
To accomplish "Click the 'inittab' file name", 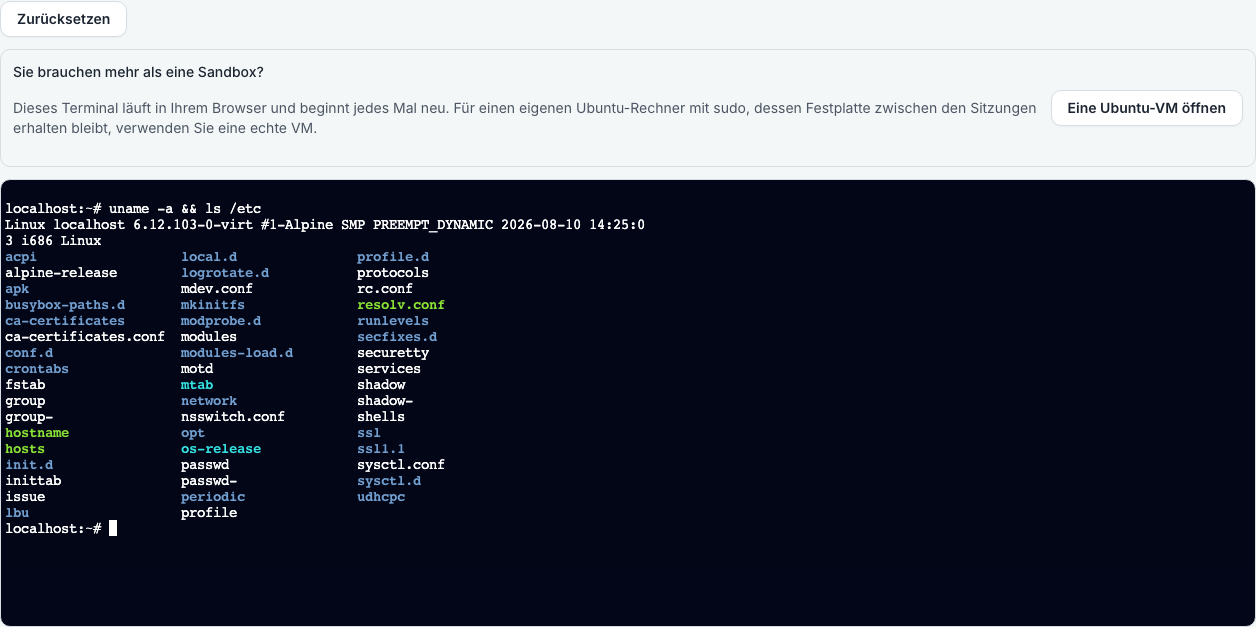I will (x=33, y=481).
